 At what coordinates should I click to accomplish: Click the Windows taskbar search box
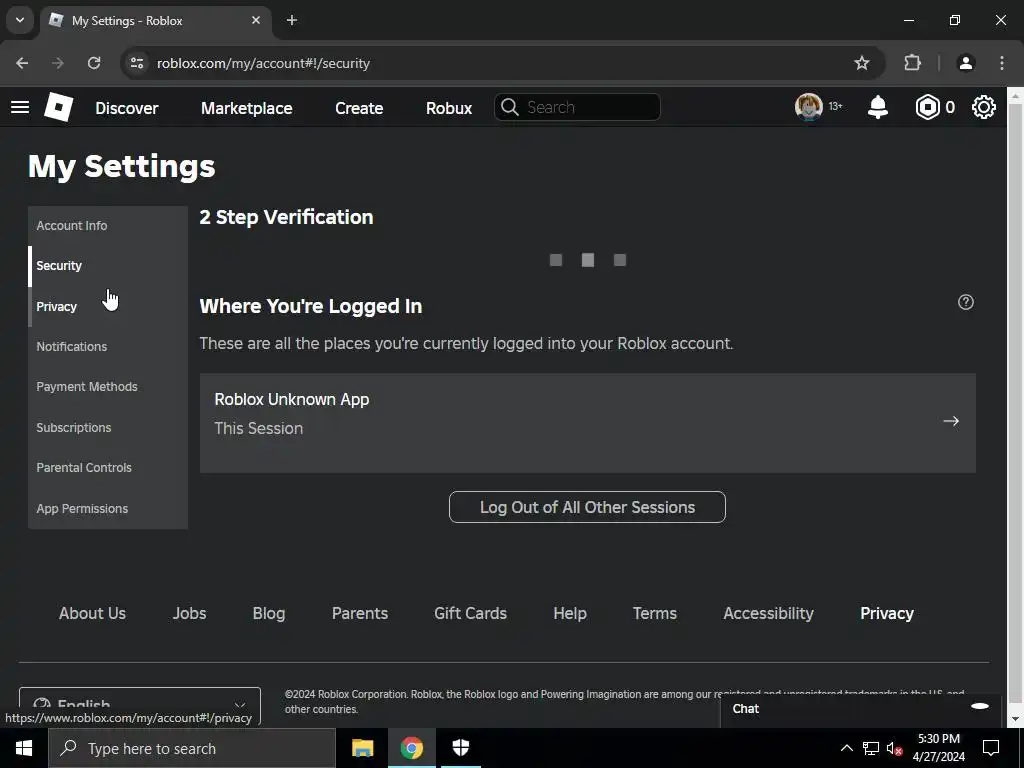click(x=192, y=748)
